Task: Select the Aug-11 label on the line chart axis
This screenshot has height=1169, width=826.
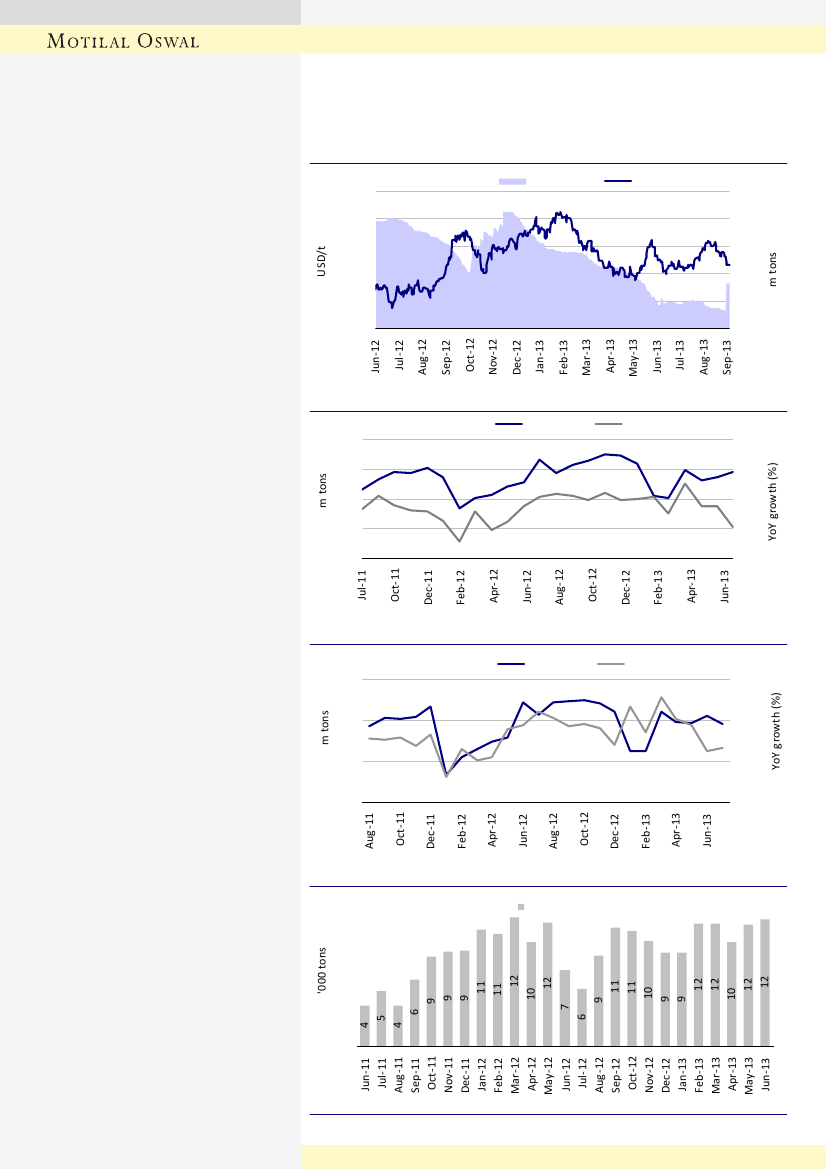Action: (370, 831)
